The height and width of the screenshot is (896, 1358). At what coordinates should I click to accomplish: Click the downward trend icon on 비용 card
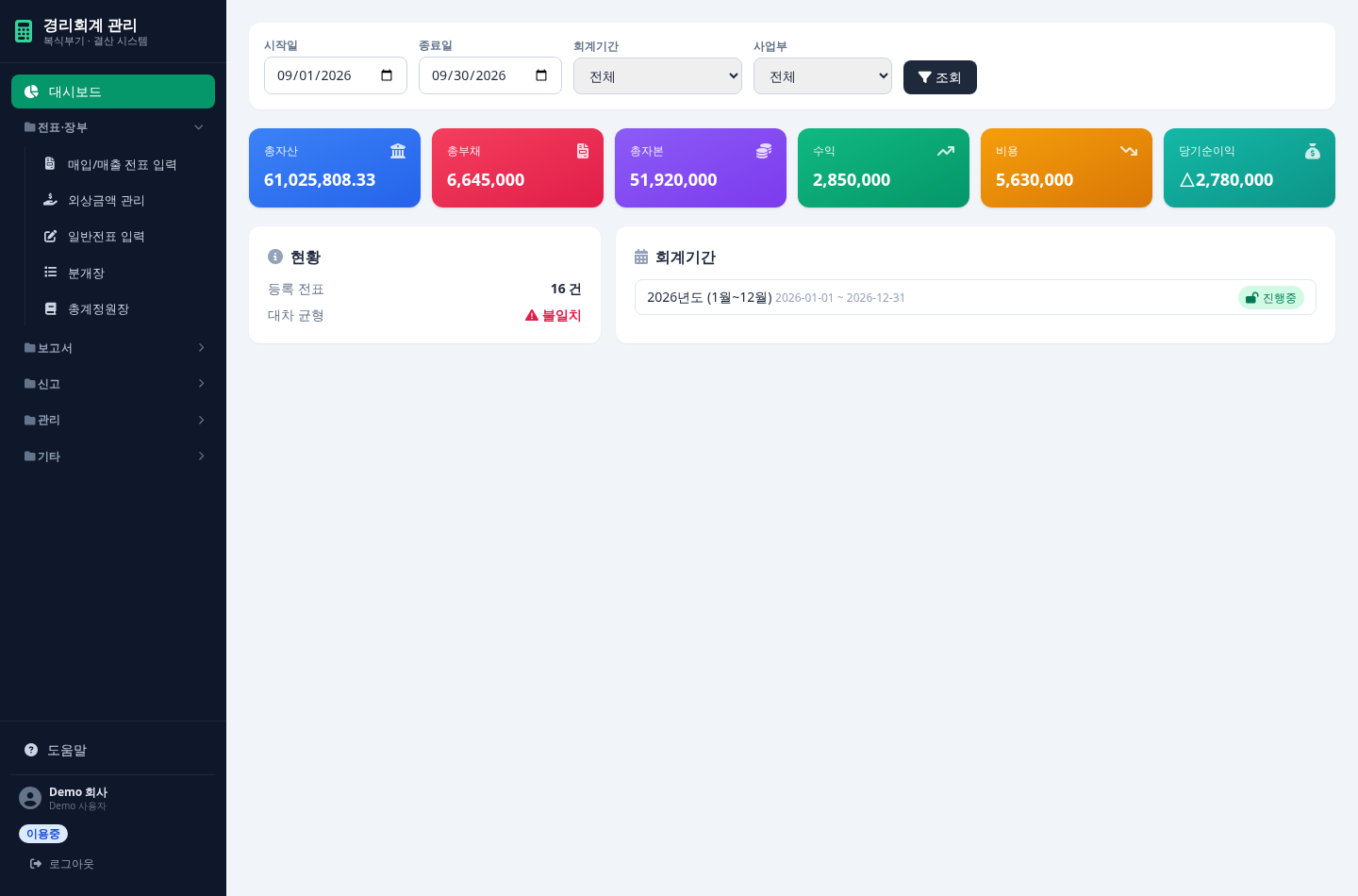pyautogui.click(x=1129, y=151)
